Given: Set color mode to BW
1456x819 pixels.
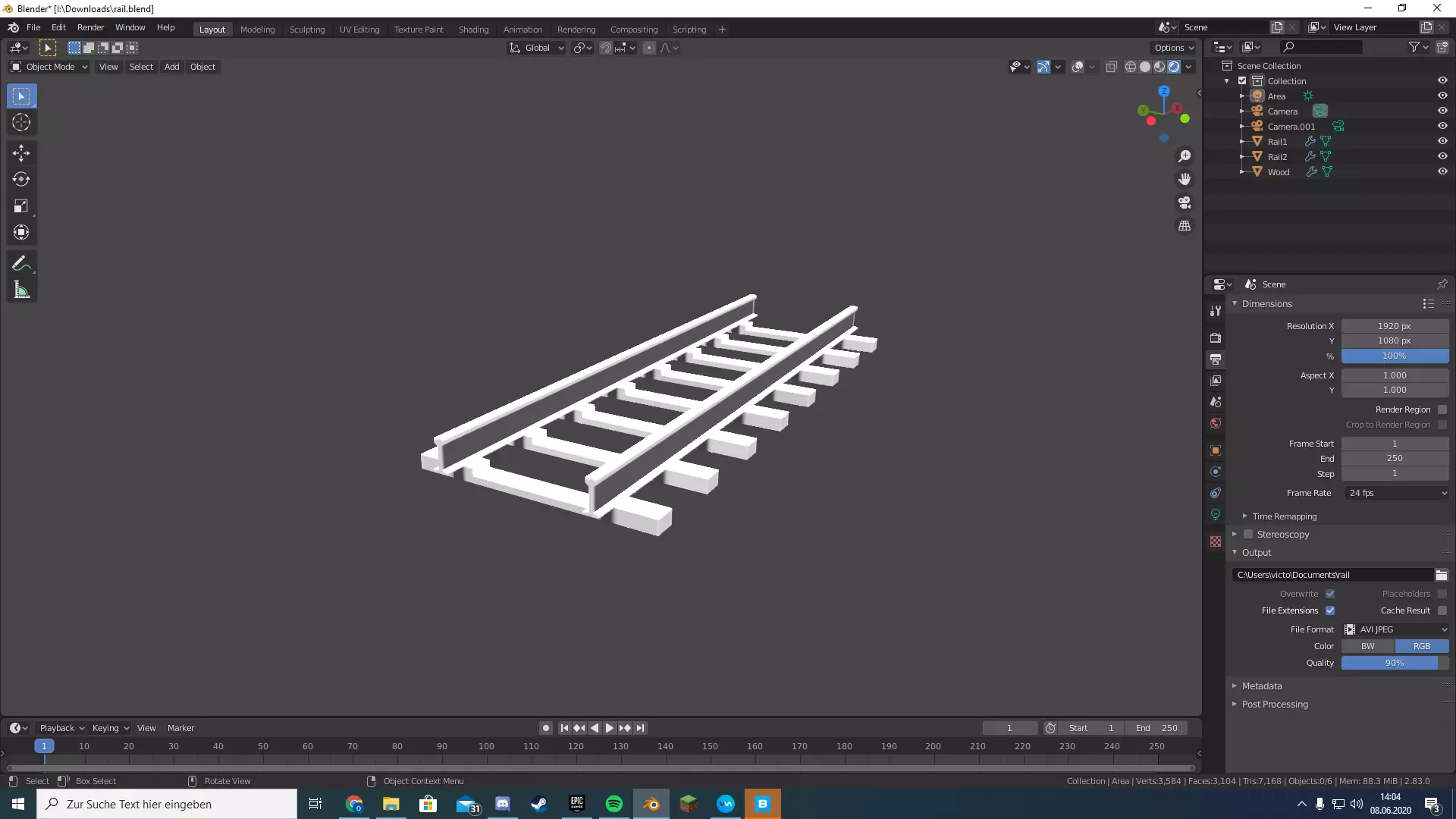Looking at the screenshot, I should 1367,646.
